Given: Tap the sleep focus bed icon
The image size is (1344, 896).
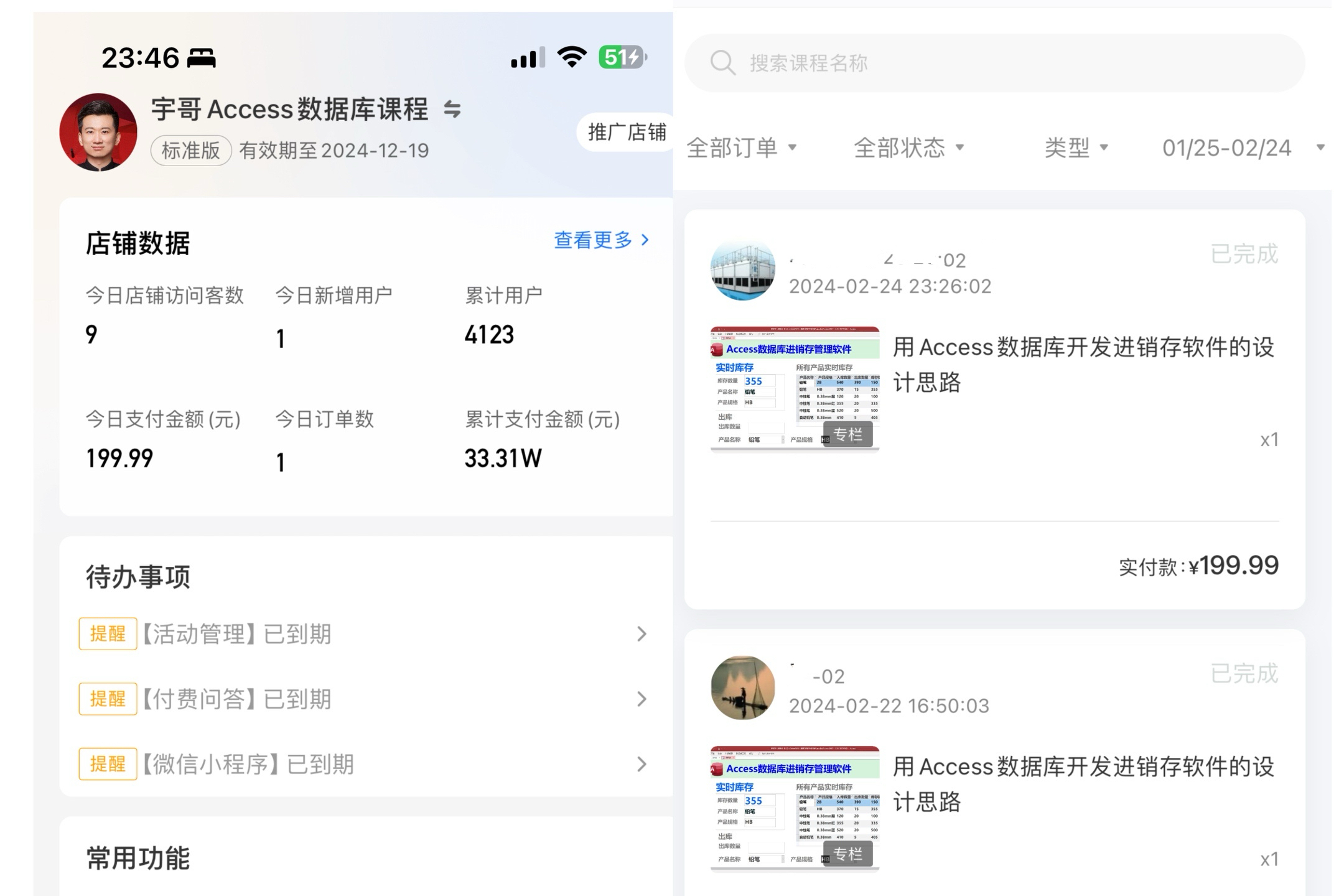Looking at the screenshot, I should pos(202,58).
